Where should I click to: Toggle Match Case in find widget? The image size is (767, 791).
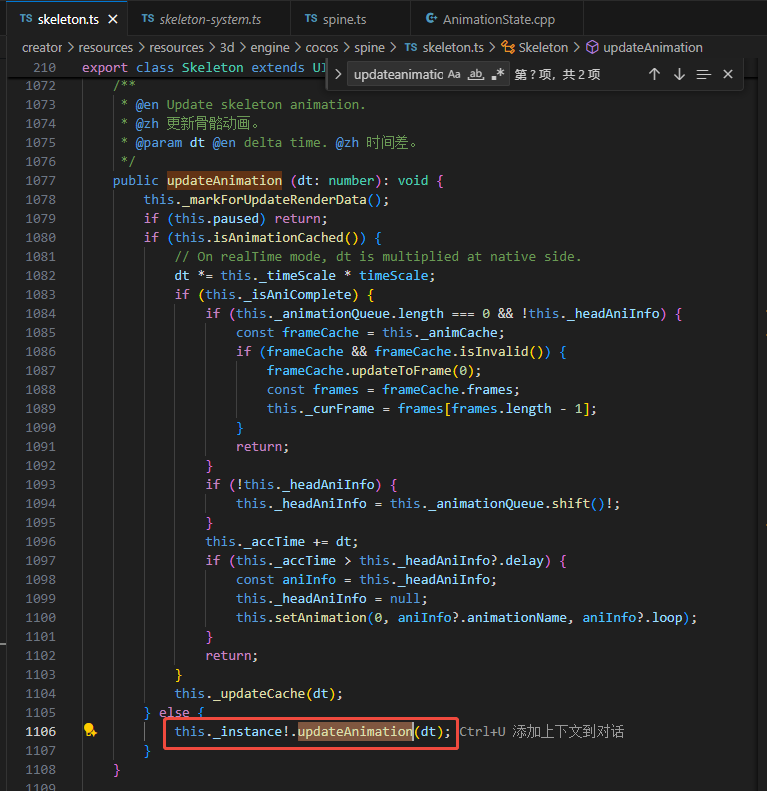click(x=454, y=74)
